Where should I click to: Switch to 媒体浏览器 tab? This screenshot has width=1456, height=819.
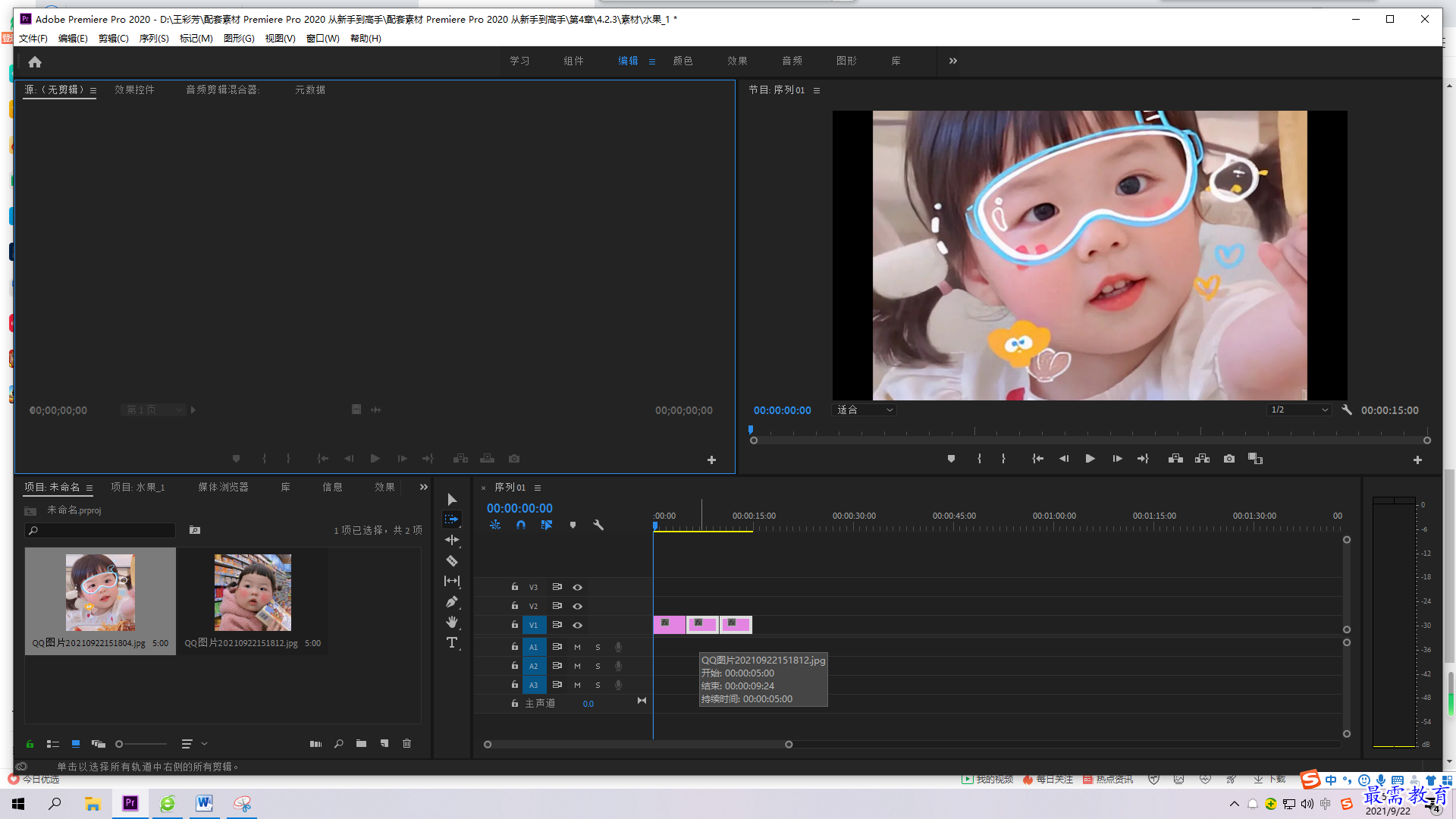pos(223,487)
